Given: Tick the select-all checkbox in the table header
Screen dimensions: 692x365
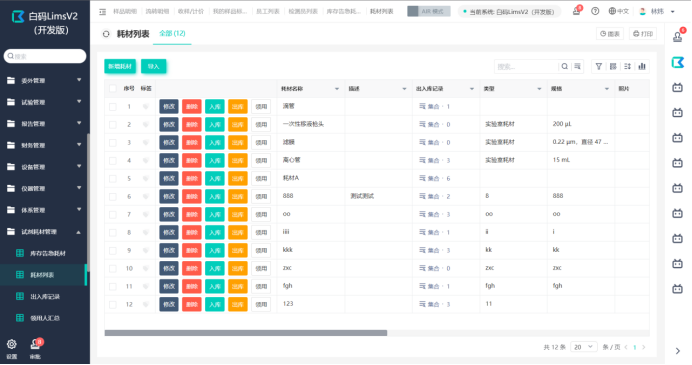Looking at the screenshot, I should 113,89.
